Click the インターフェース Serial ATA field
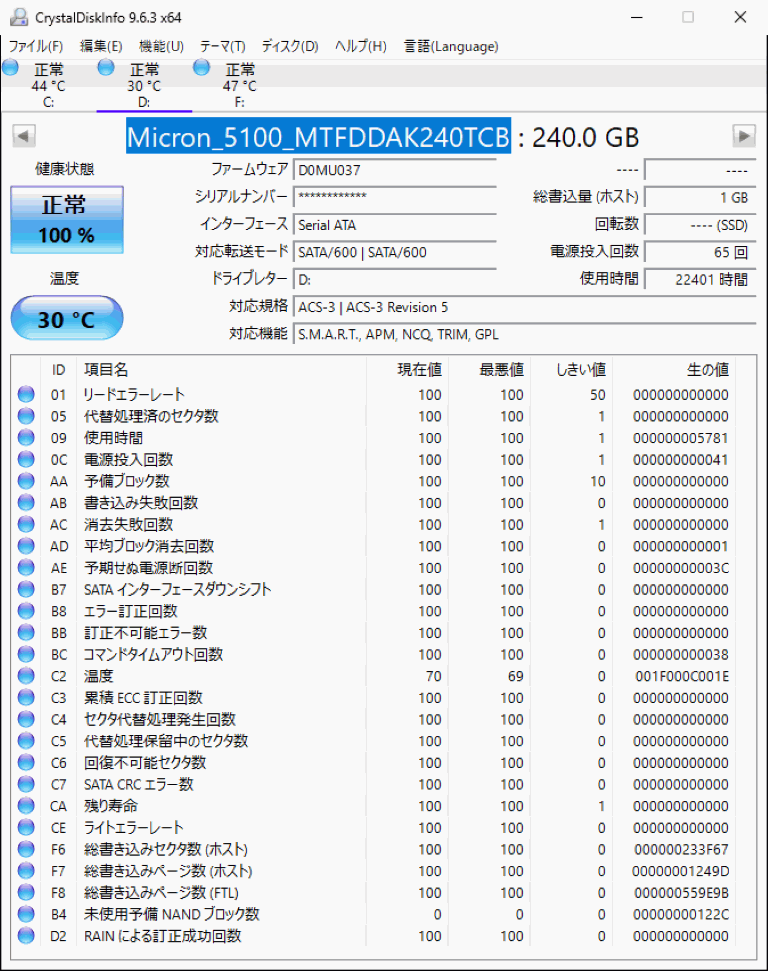Viewport: 768px width, 971px height. [x=395, y=225]
